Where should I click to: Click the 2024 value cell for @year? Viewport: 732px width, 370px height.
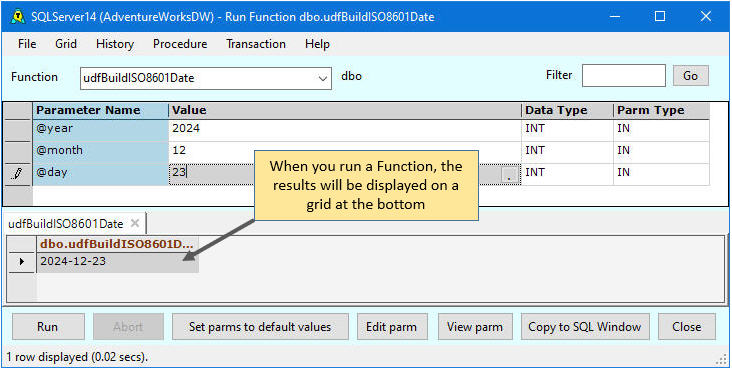345,130
